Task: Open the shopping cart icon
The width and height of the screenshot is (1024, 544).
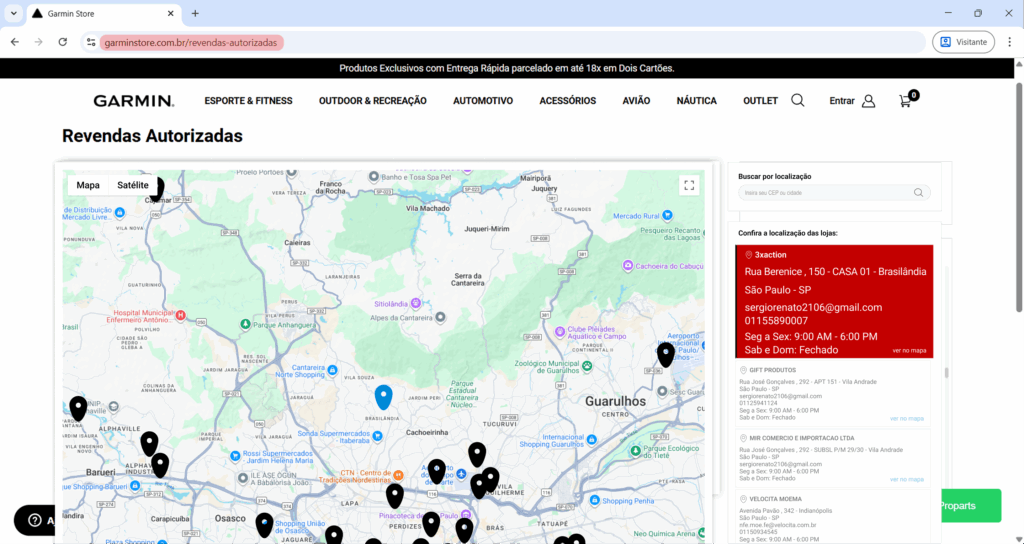Action: tap(906, 101)
